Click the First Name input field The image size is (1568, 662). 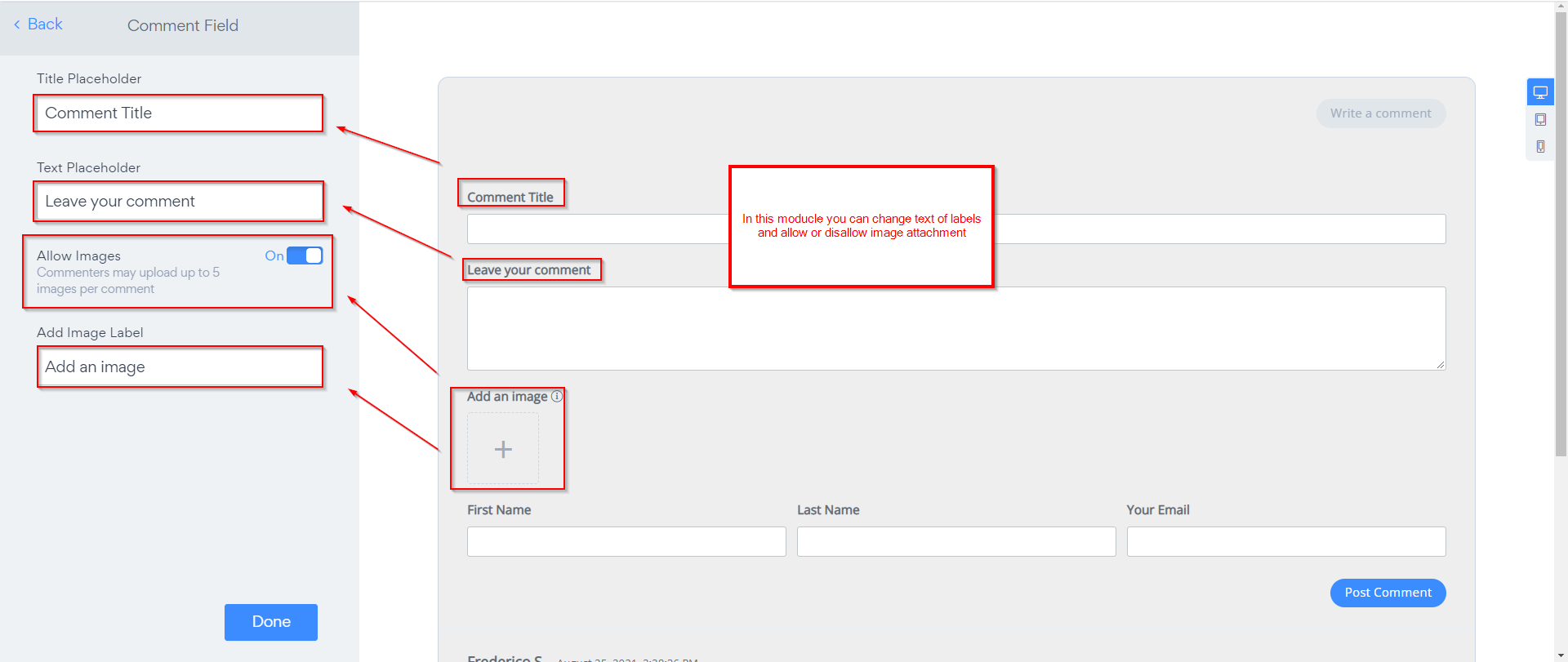[x=626, y=542]
